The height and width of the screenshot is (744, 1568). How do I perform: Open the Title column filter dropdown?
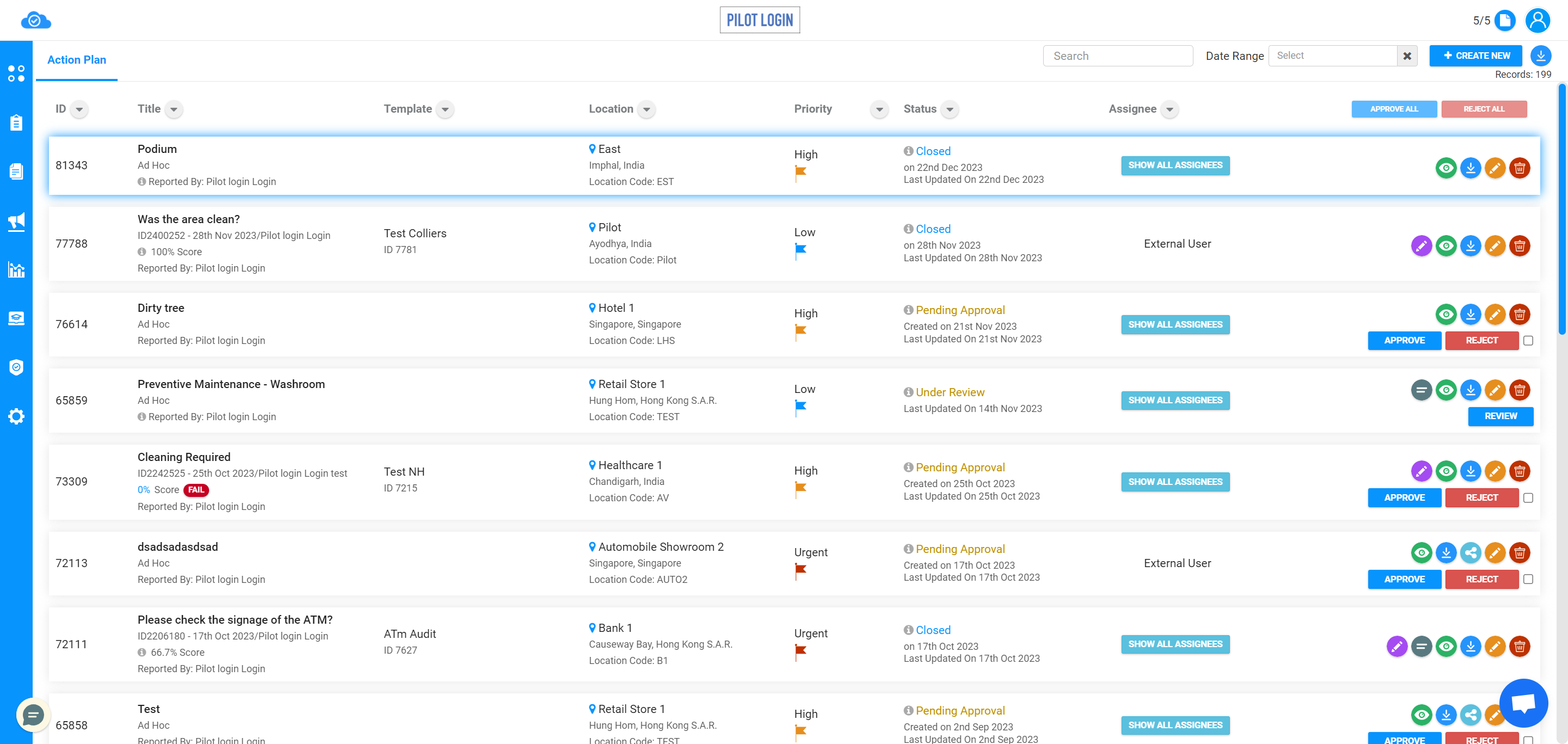[x=174, y=109]
